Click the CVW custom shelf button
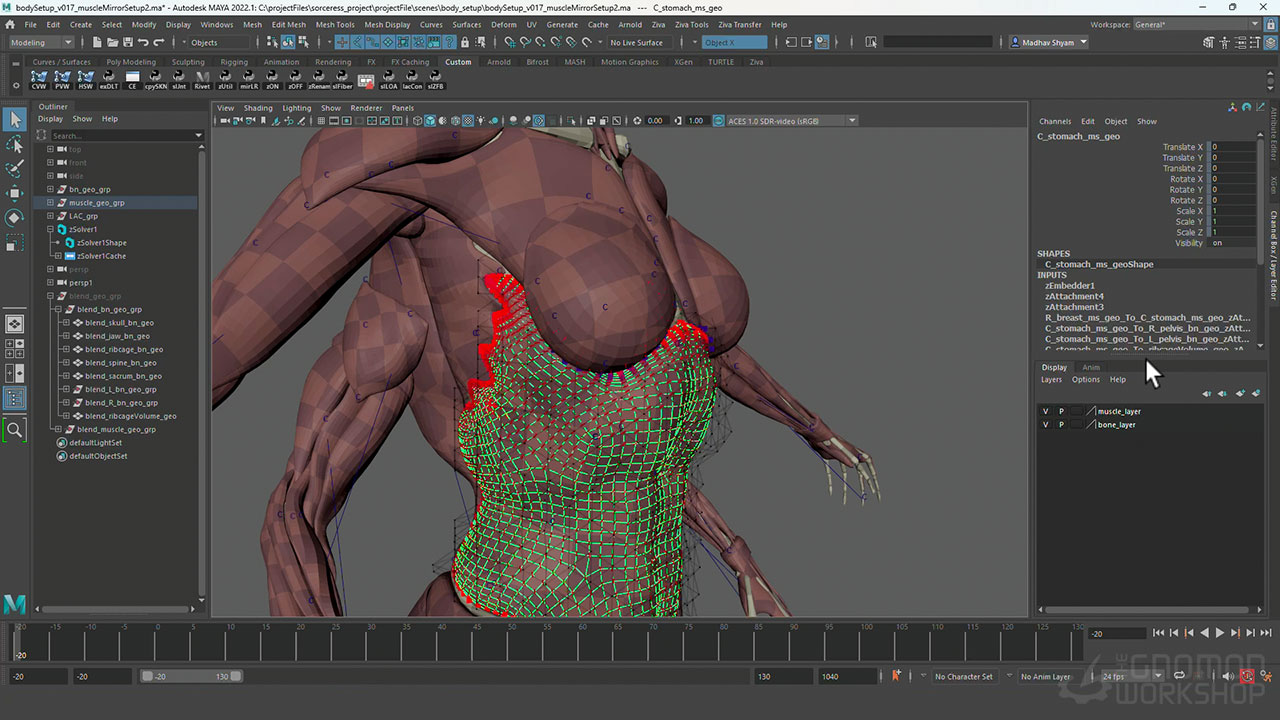 click(39, 78)
